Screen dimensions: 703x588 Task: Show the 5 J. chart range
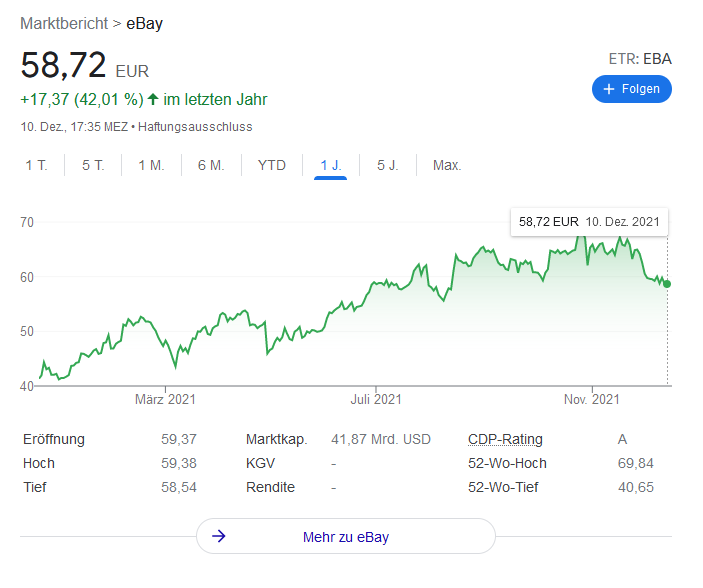387,165
